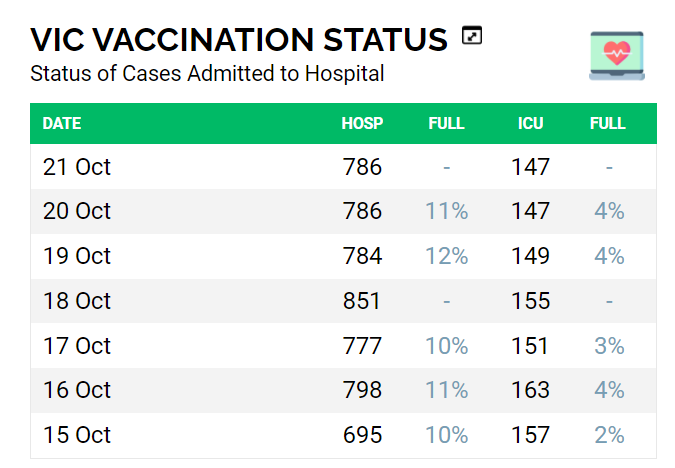Click ICU value 155
This screenshot has width=675, height=468.
(531, 301)
